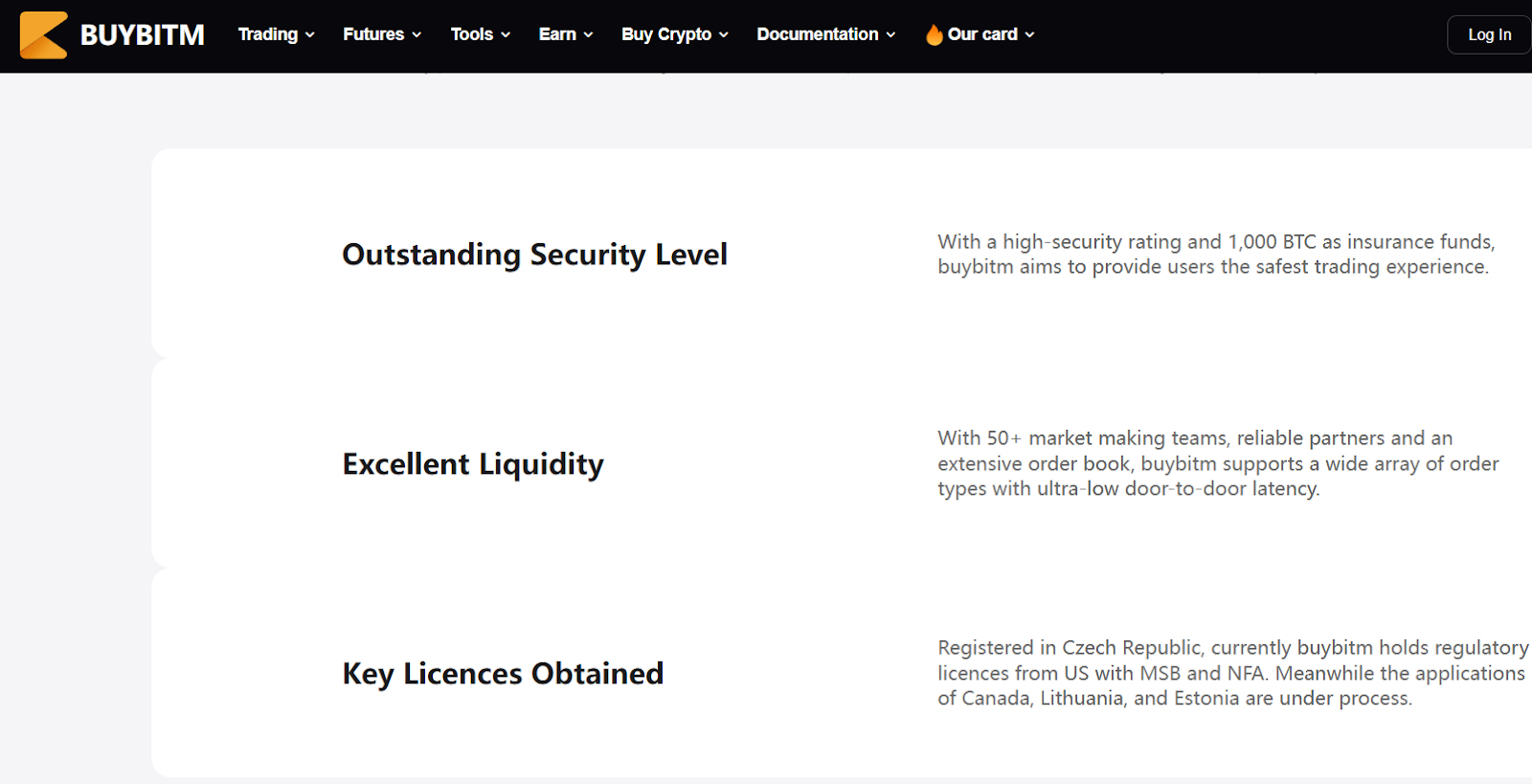Click the chevron beside Earn
This screenshot has height=784, width=1532.
click(589, 35)
